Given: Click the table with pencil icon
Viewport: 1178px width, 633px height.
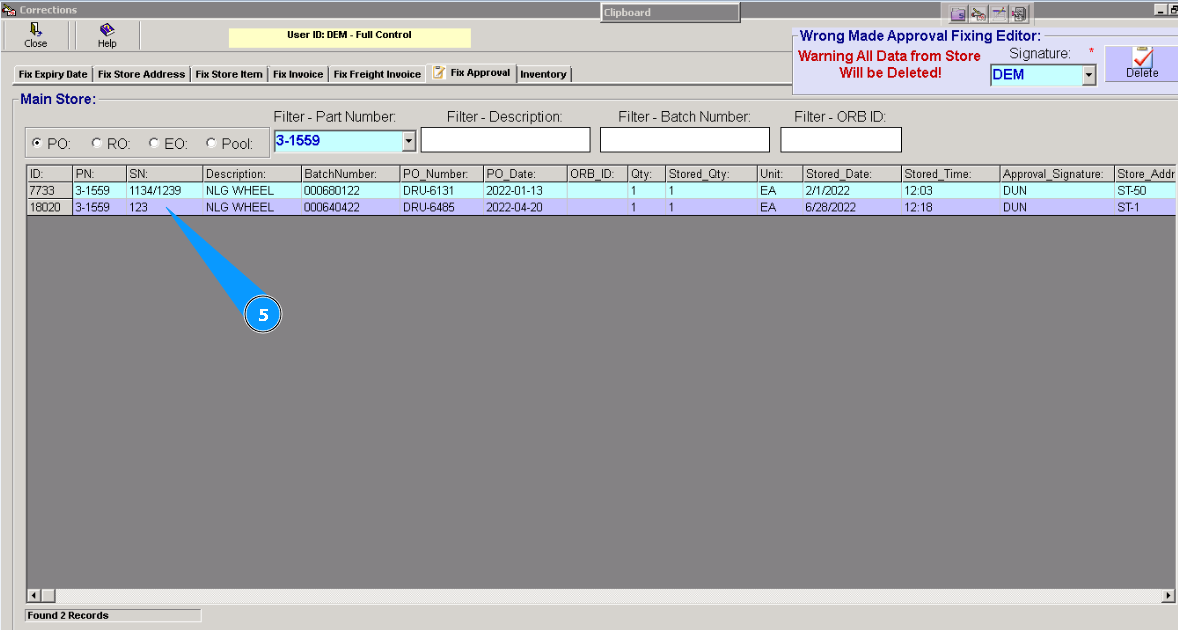Looking at the screenshot, I should coord(998,14).
